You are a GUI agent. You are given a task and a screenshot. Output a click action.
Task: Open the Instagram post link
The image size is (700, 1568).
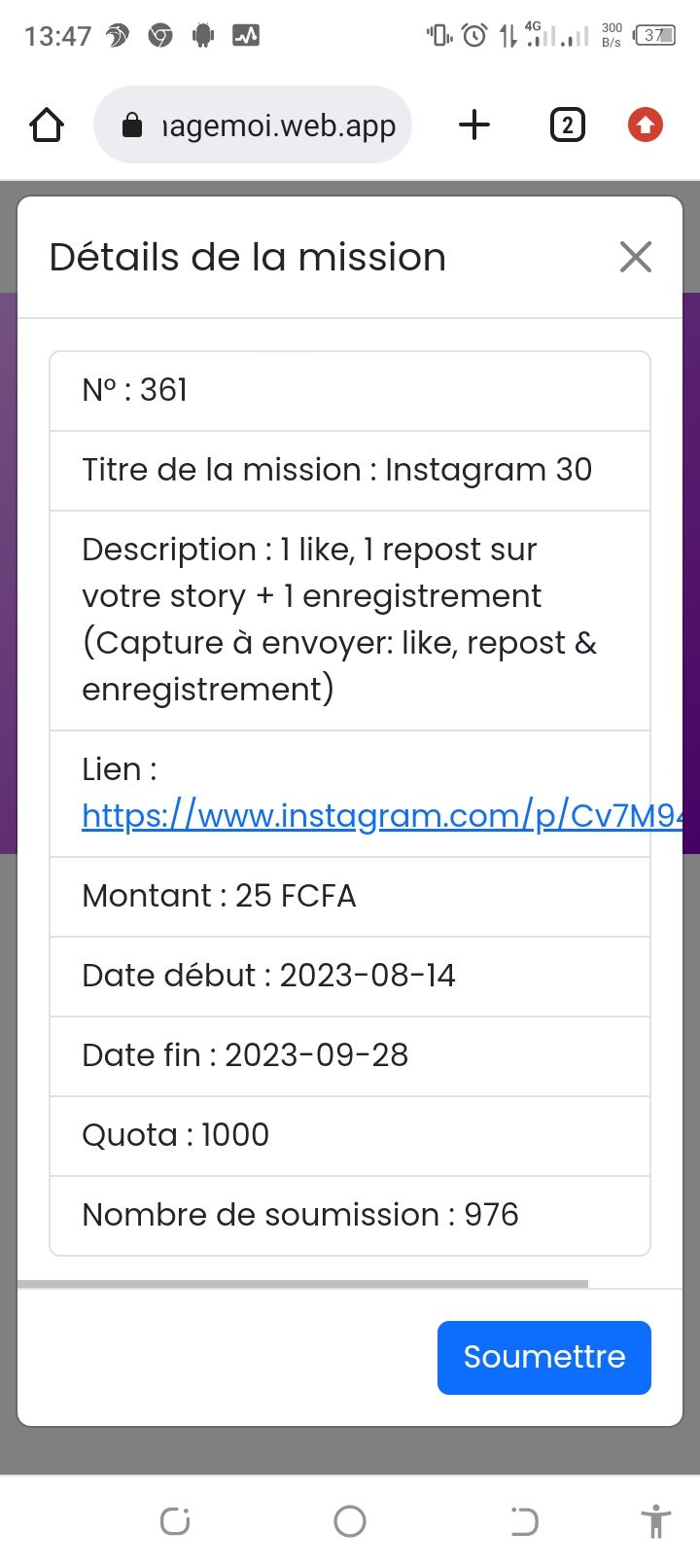(x=379, y=815)
